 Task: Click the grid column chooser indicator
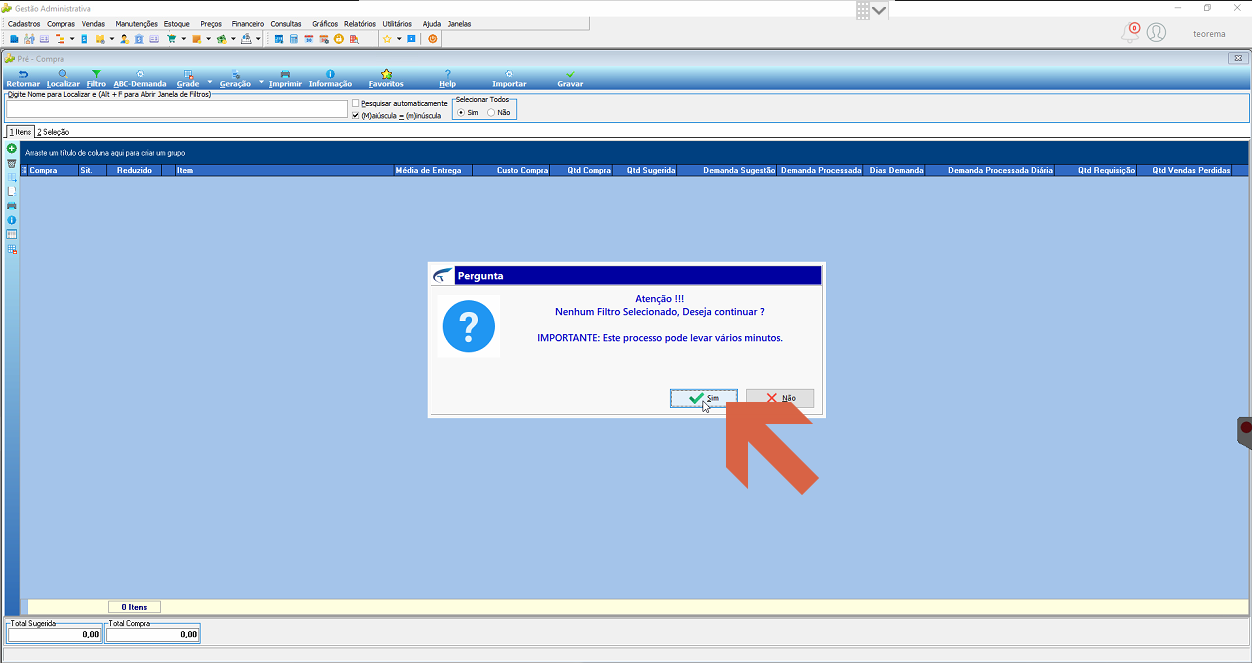[x=24, y=171]
